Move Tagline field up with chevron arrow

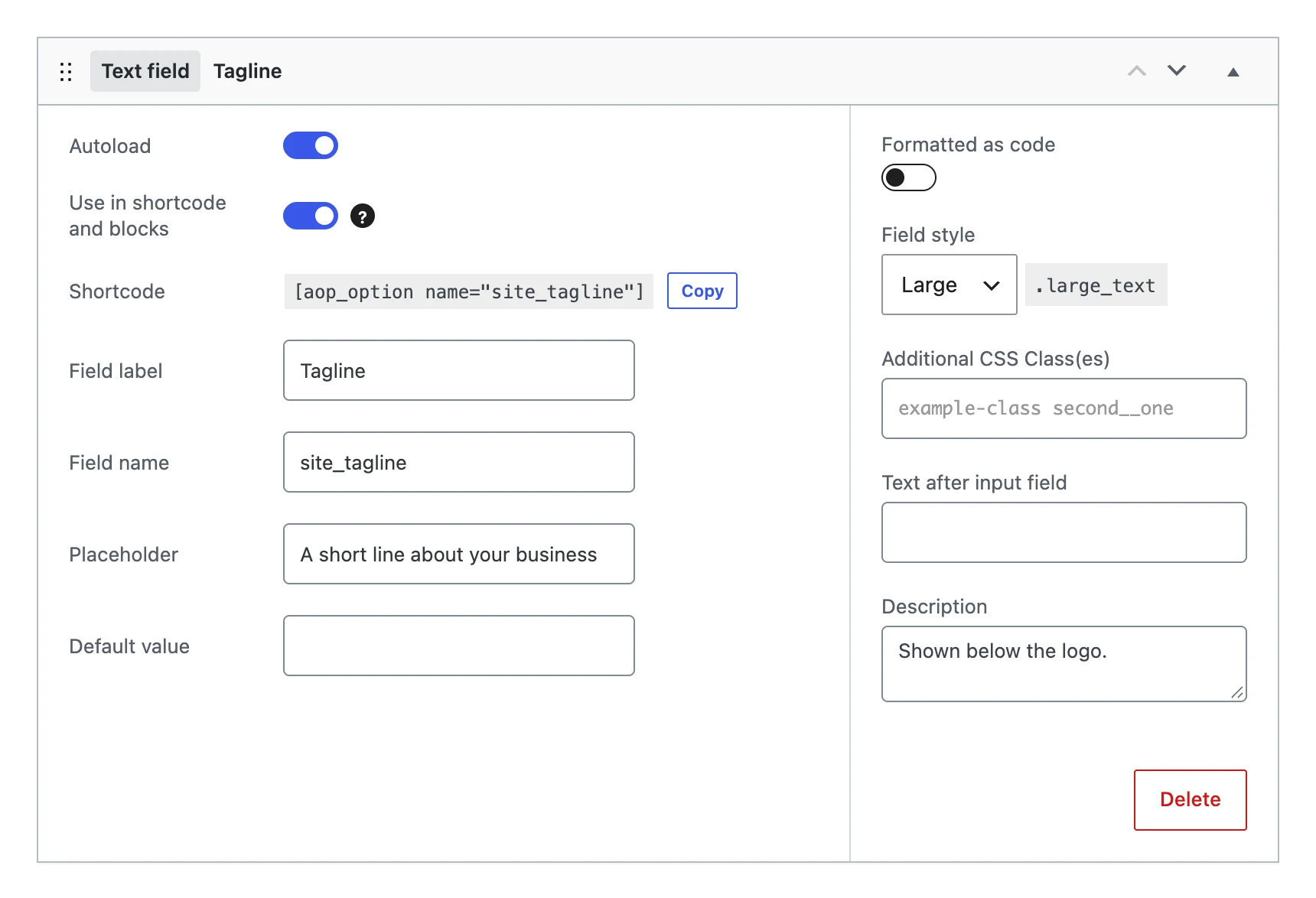1137,71
